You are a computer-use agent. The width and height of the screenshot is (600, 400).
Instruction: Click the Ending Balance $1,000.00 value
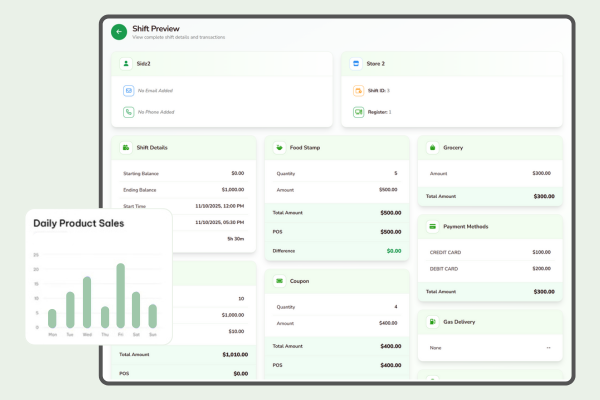233,190
